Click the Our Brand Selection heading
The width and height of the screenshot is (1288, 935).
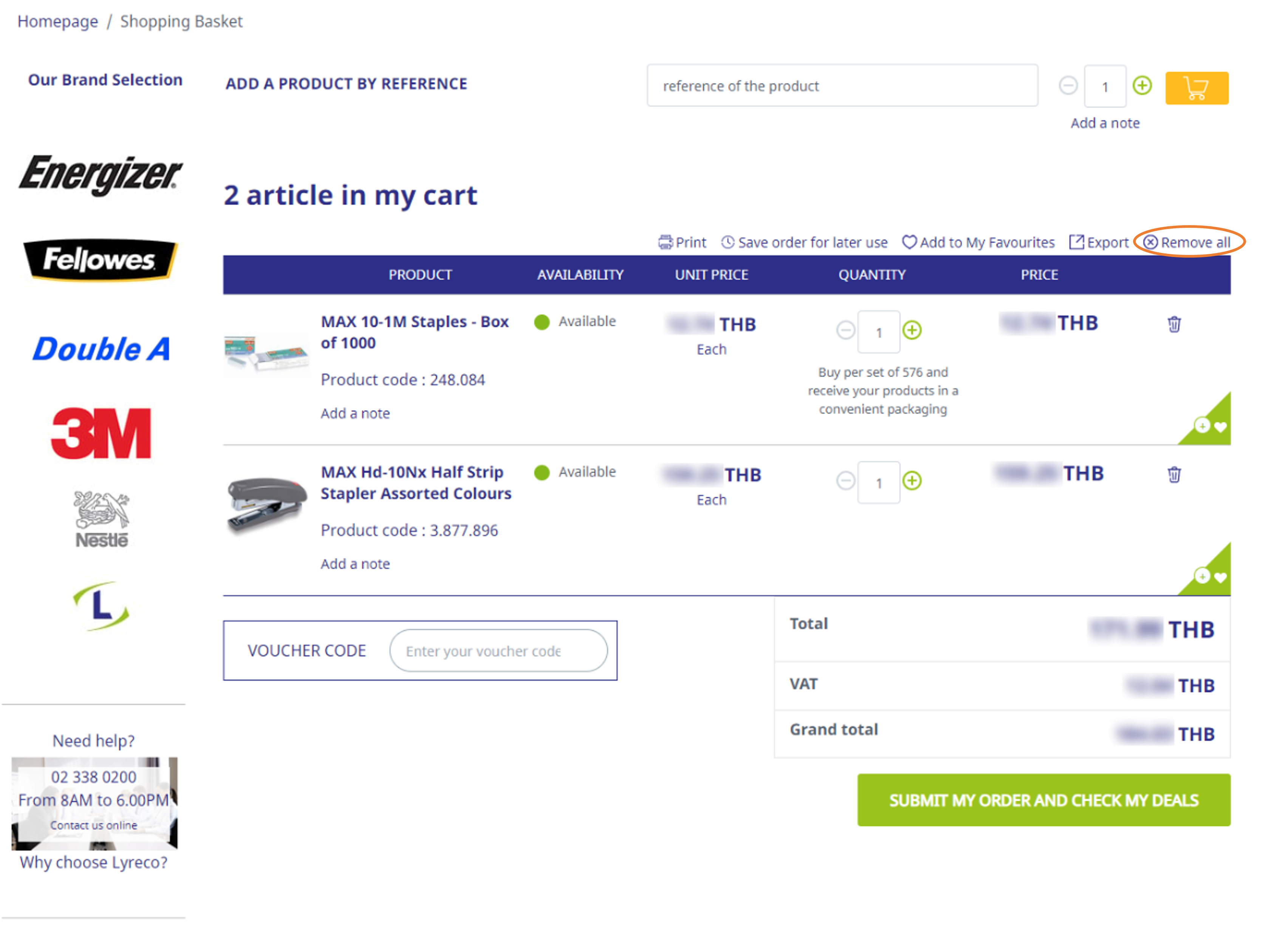pos(105,79)
